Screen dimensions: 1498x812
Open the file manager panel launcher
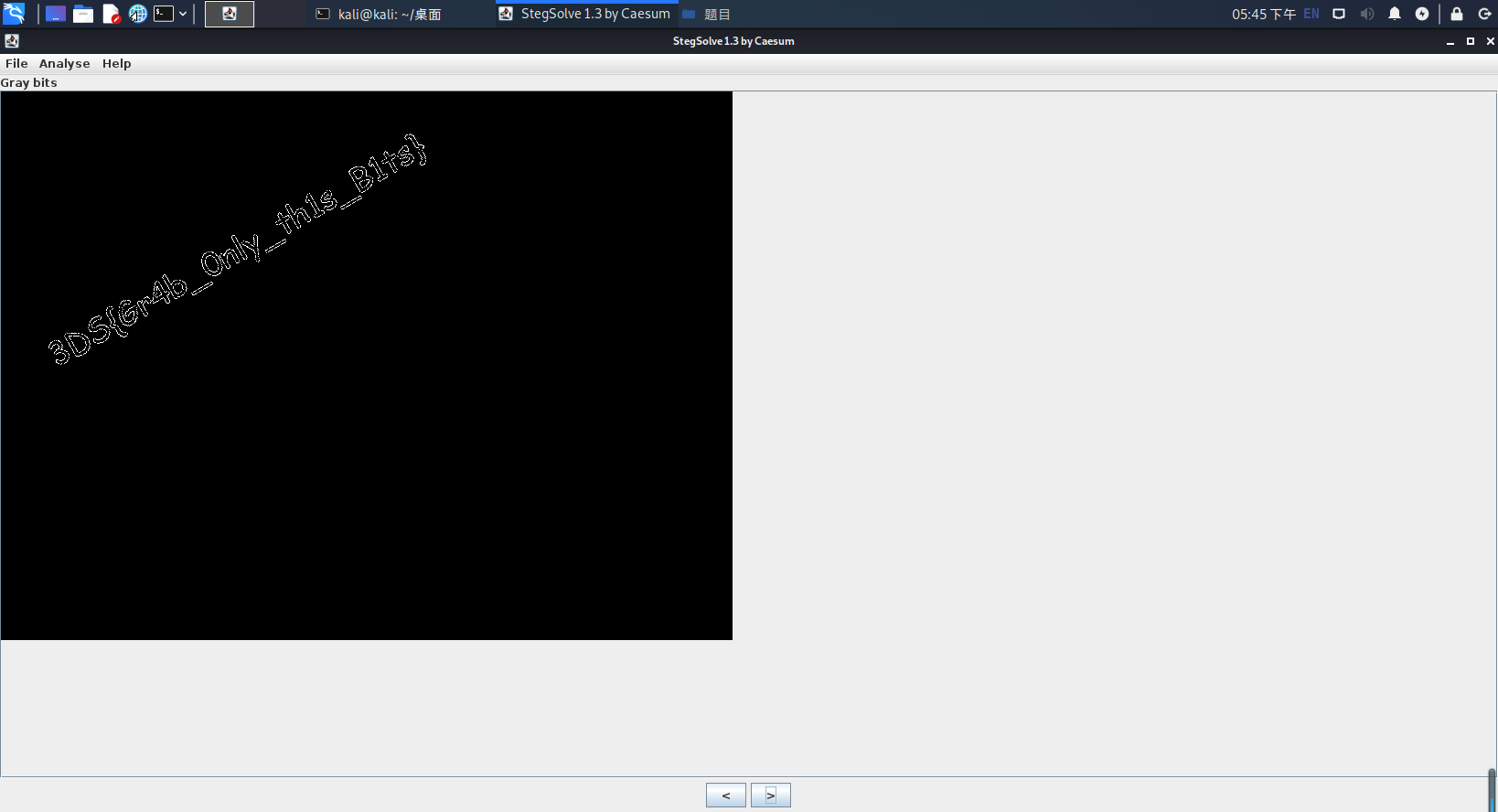click(x=83, y=14)
